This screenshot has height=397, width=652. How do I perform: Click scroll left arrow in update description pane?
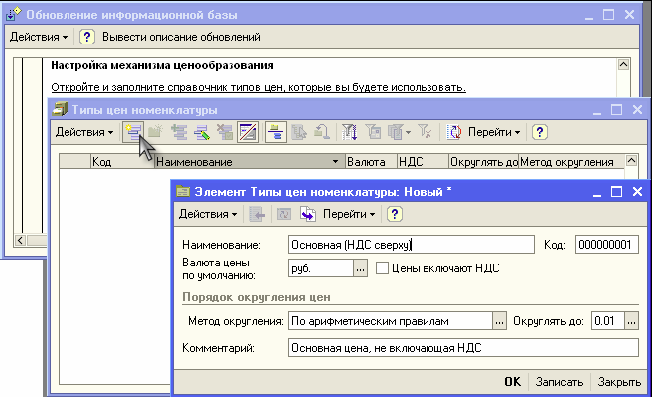click(20, 240)
